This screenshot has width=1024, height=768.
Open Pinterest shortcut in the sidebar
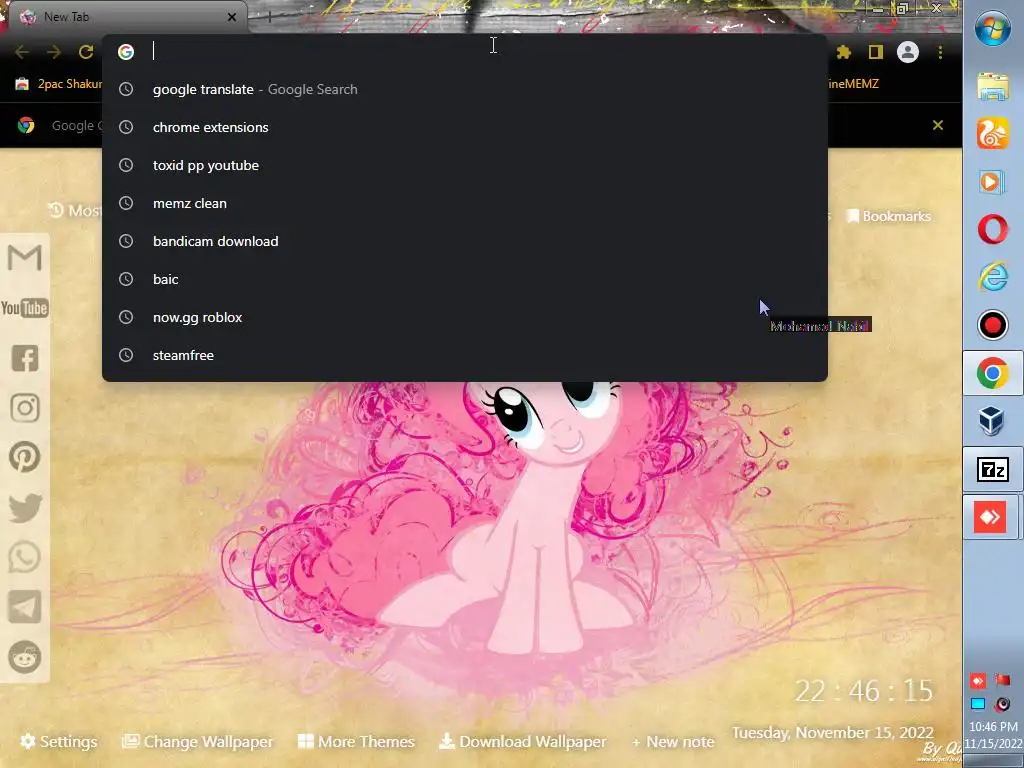25,457
